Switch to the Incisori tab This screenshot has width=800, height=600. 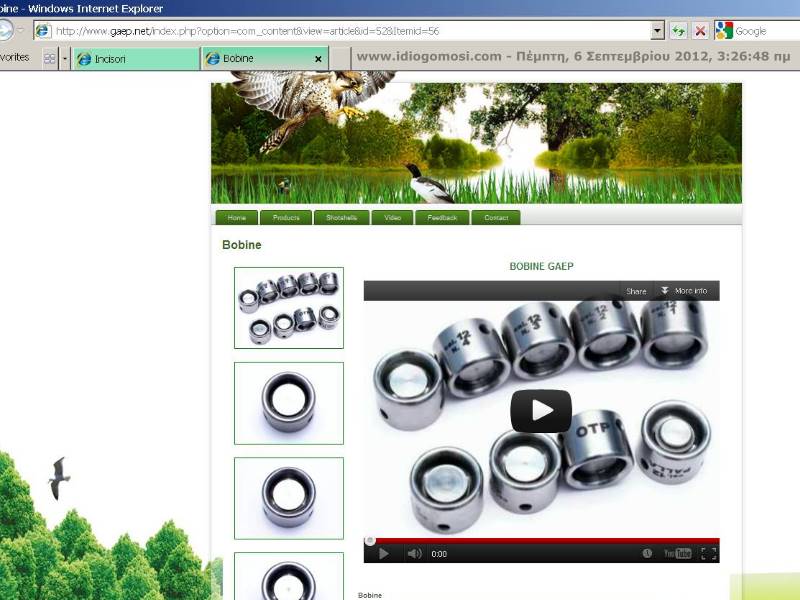coord(136,59)
